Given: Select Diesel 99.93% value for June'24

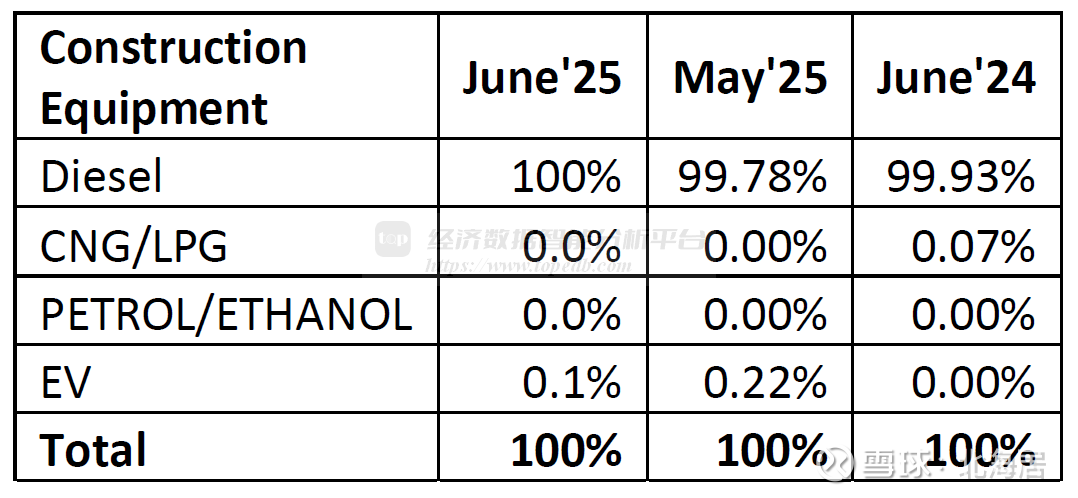Looking at the screenshot, I should point(960,177).
